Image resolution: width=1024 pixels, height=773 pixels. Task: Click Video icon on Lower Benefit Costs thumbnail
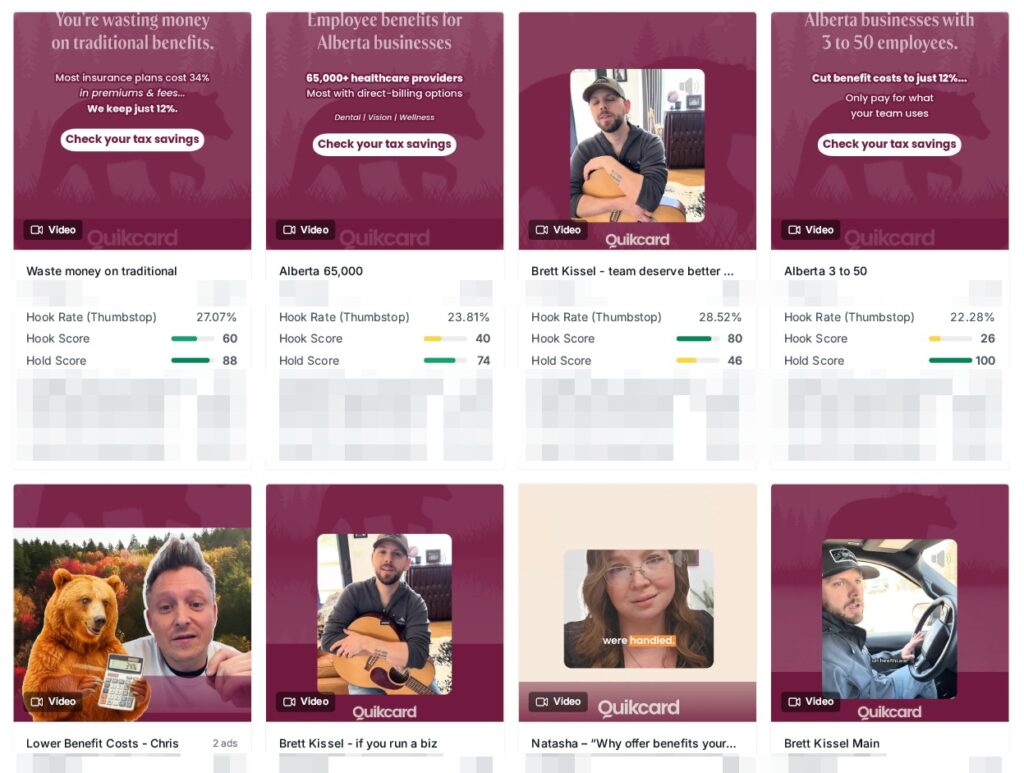pos(37,701)
